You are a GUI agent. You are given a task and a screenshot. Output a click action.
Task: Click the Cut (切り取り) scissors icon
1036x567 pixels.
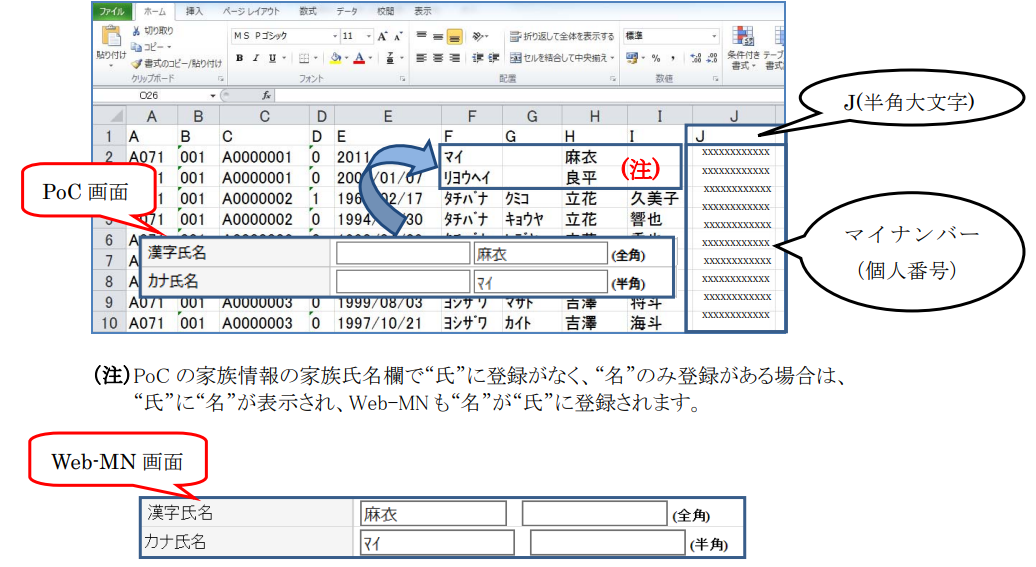tap(136, 31)
